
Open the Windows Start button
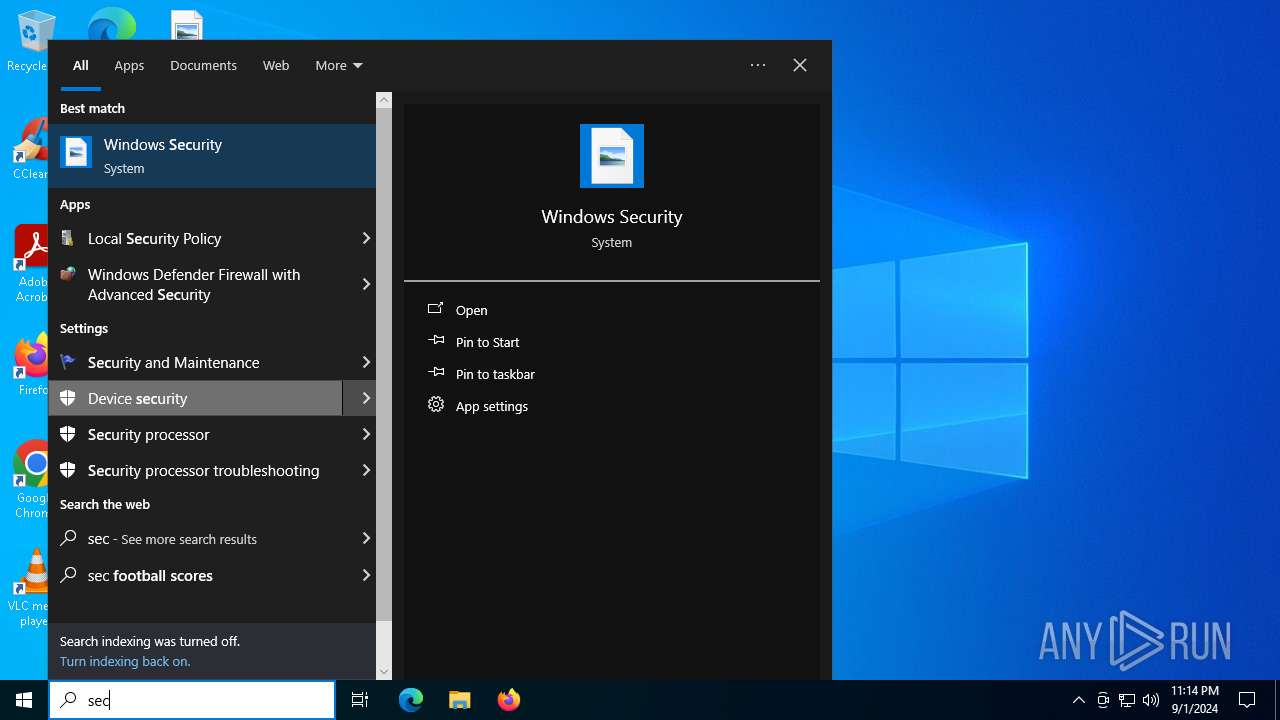pos(24,700)
